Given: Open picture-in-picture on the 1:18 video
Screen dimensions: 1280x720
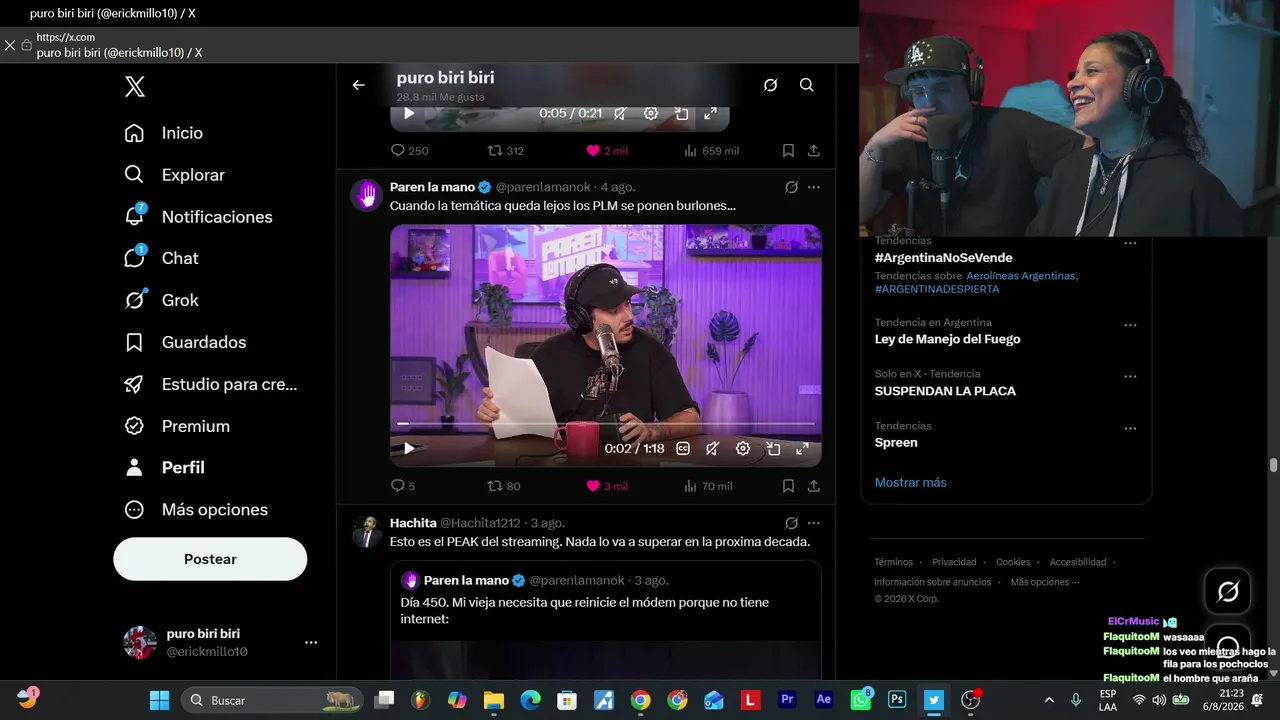Looking at the screenshot, I should click(x=773, y=449).
